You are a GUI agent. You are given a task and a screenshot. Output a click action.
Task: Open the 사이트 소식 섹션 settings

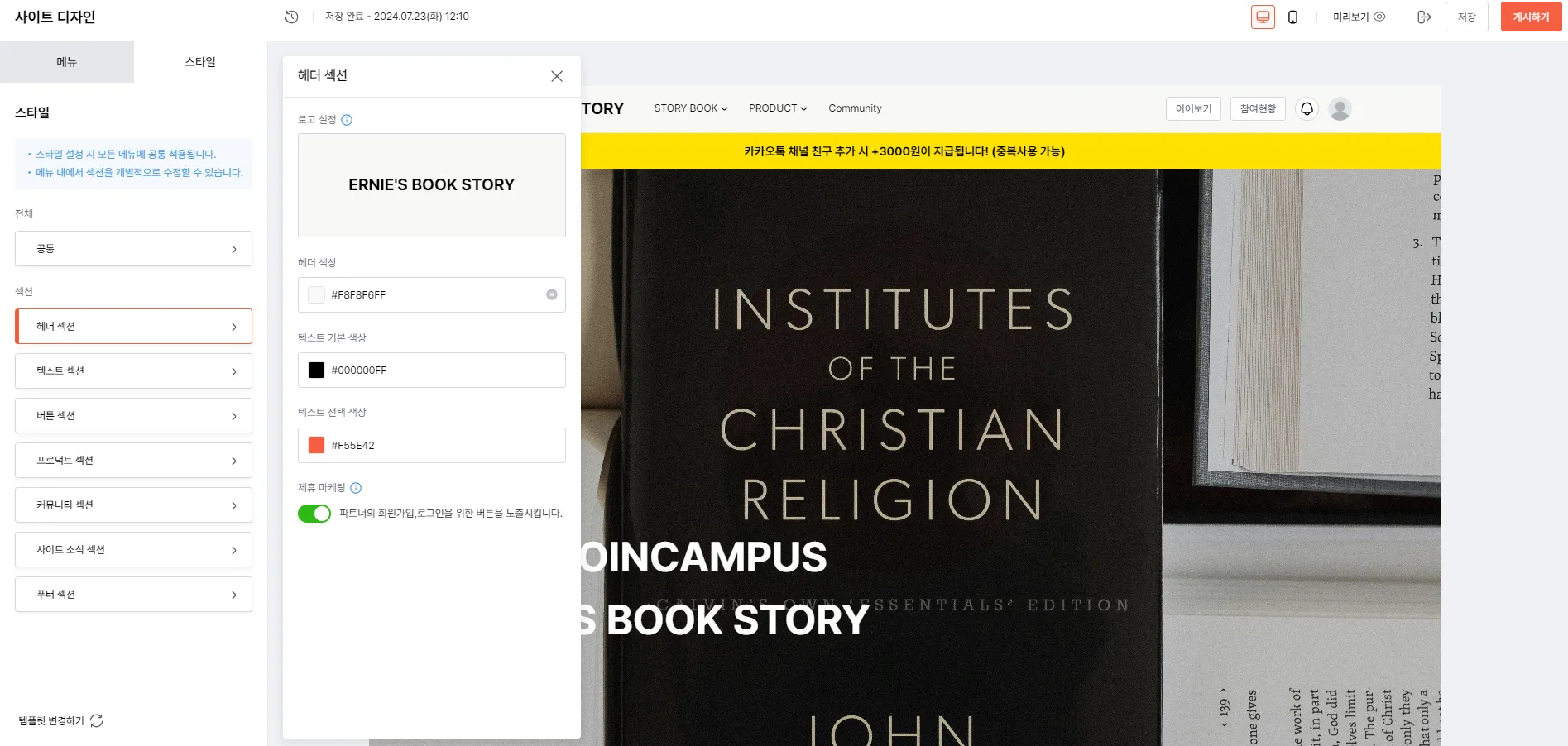[x=133, y=549]
